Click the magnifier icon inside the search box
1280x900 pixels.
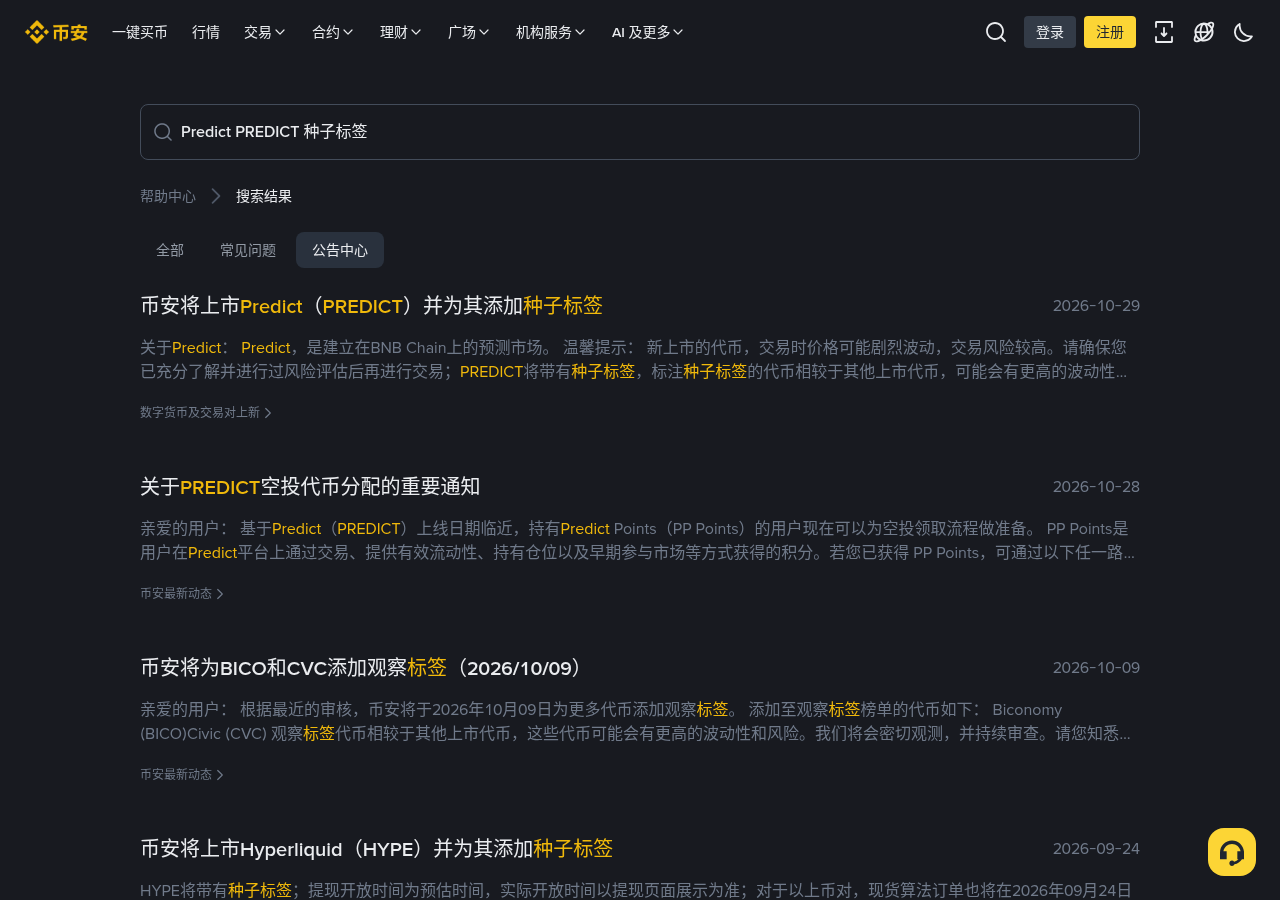[x=163, y=132]
